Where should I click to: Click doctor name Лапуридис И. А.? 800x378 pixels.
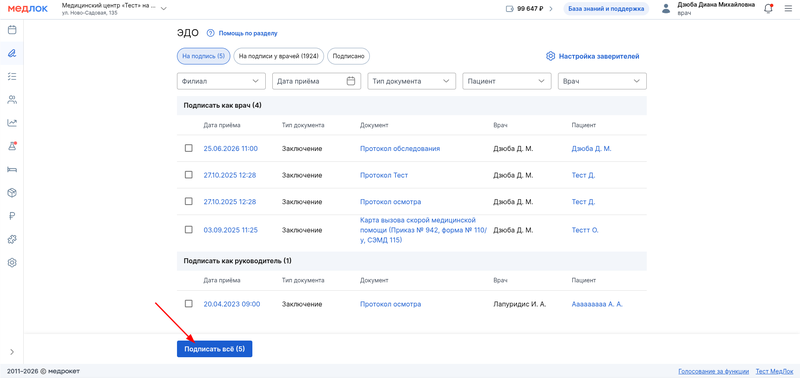pos(519,304)
